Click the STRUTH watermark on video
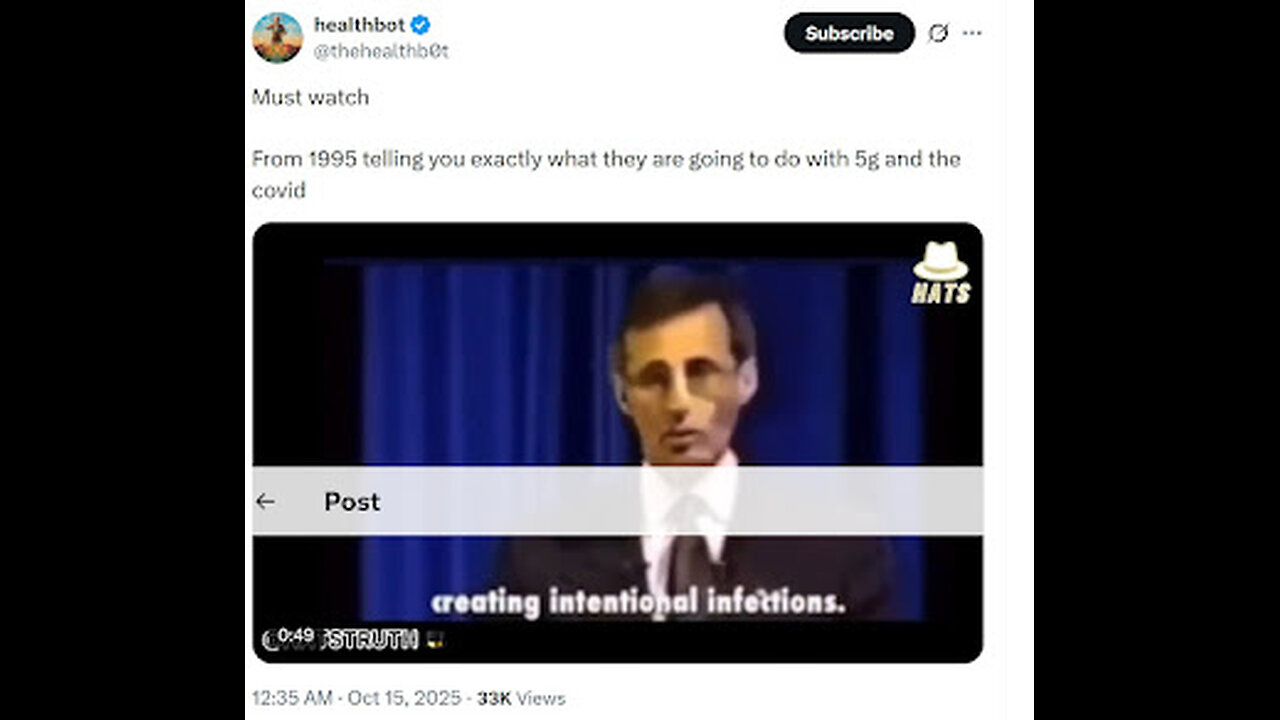The image size is (1280, 720). pos(370,640)
